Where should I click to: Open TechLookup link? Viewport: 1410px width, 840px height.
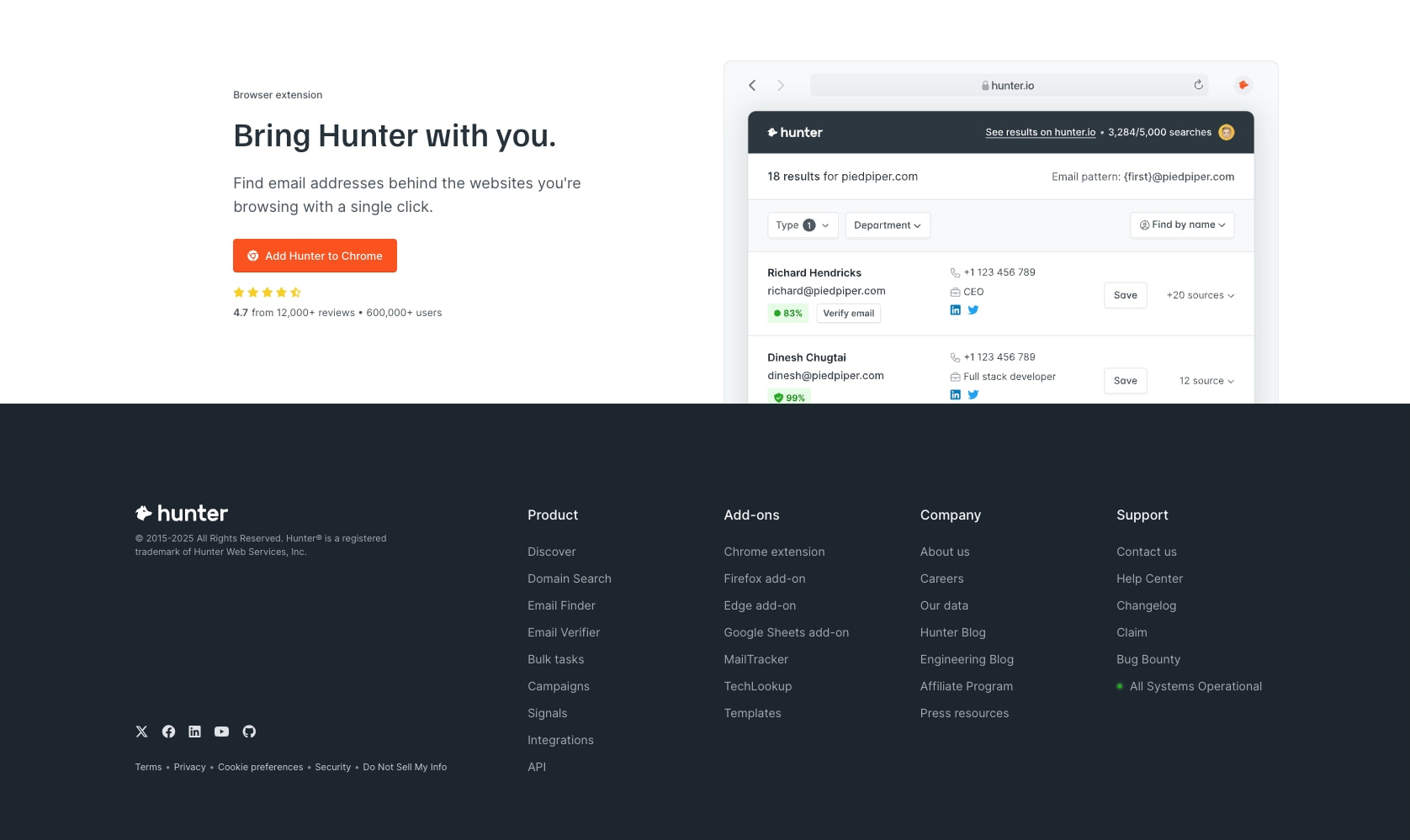tap(758, 686)
